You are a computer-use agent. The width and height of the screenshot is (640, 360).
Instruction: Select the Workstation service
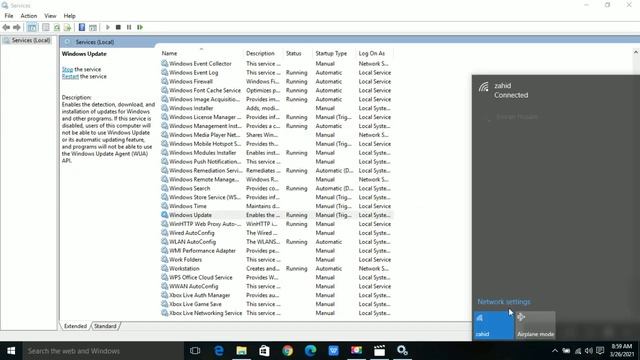276,269
